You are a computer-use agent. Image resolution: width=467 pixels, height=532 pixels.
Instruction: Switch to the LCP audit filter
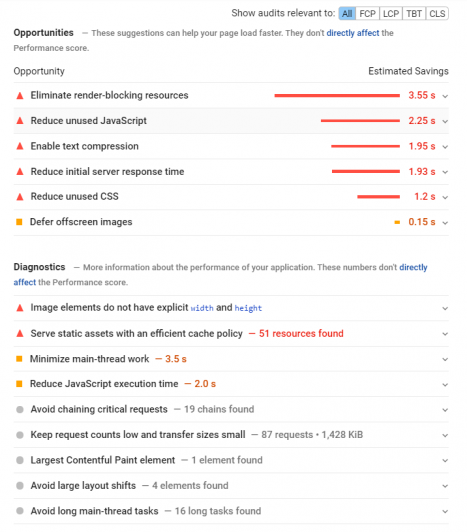[x=391, y=14]
